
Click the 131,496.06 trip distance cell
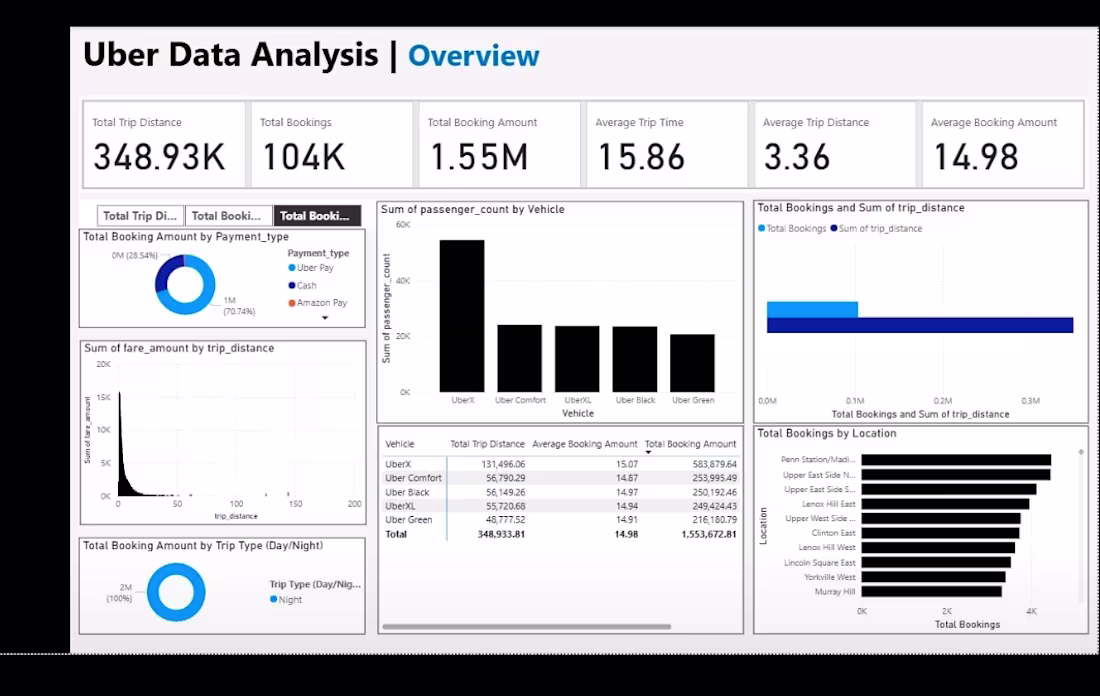tap(503, 464)
